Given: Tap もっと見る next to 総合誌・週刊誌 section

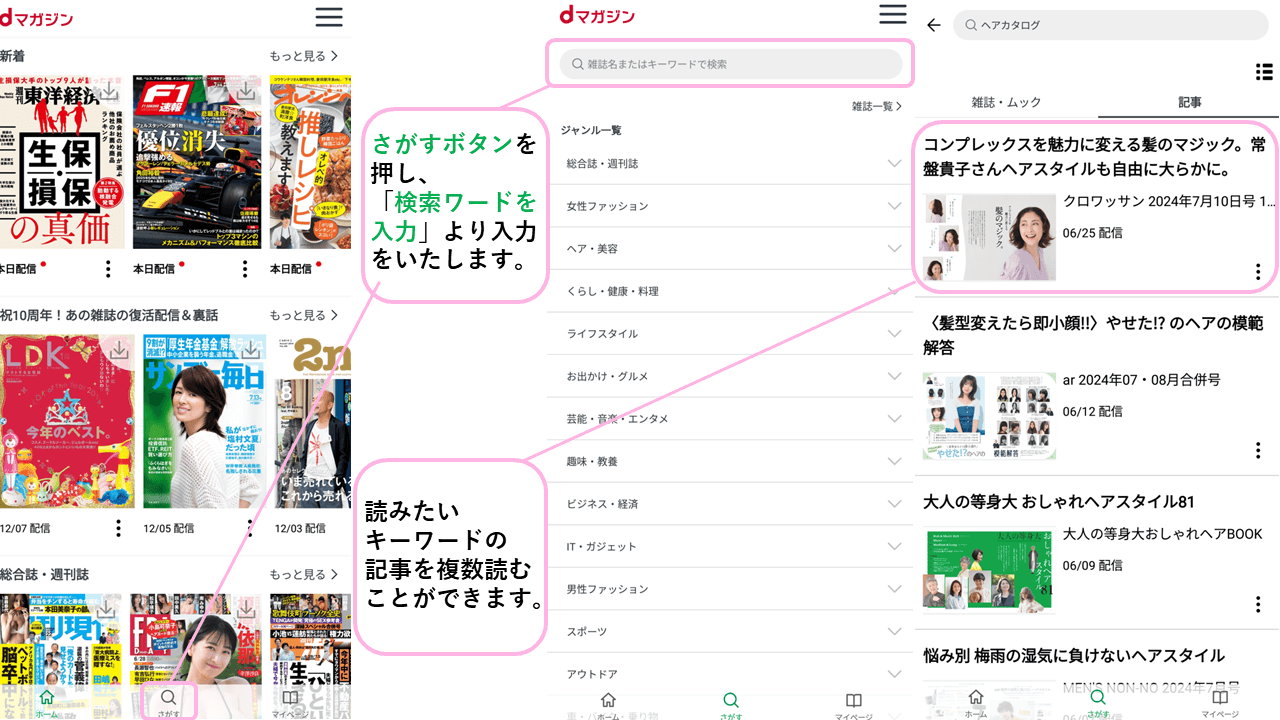Looking at the screenshot, I should coord(305,574).
